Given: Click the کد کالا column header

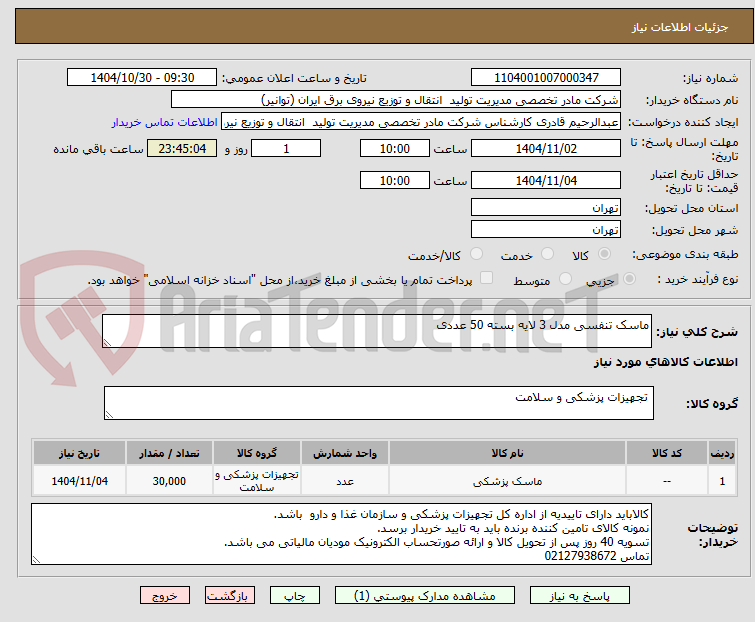Looking at the screenshot, I should coord(667,454).
